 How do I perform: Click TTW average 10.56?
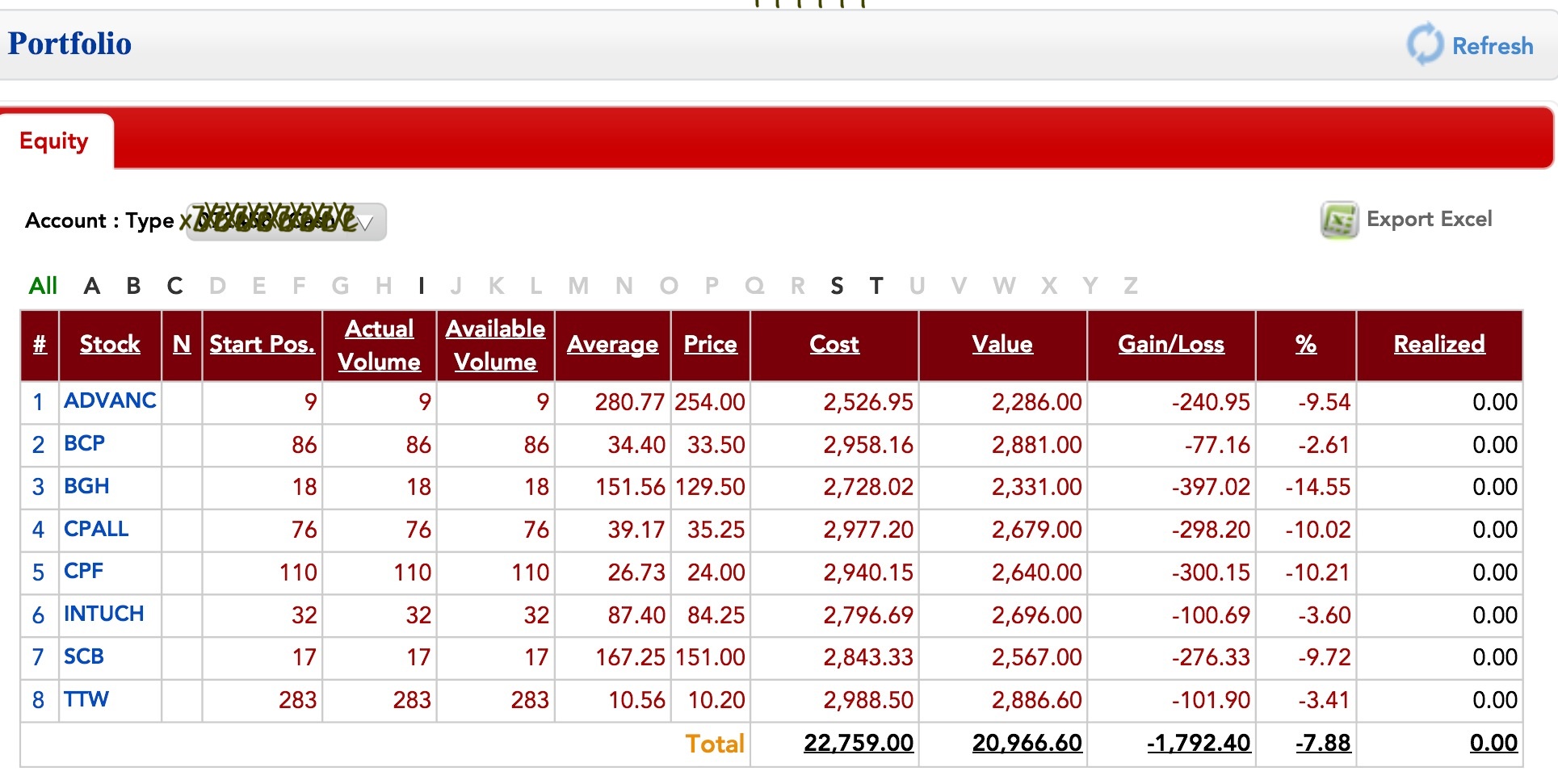[x=636, y=700]
